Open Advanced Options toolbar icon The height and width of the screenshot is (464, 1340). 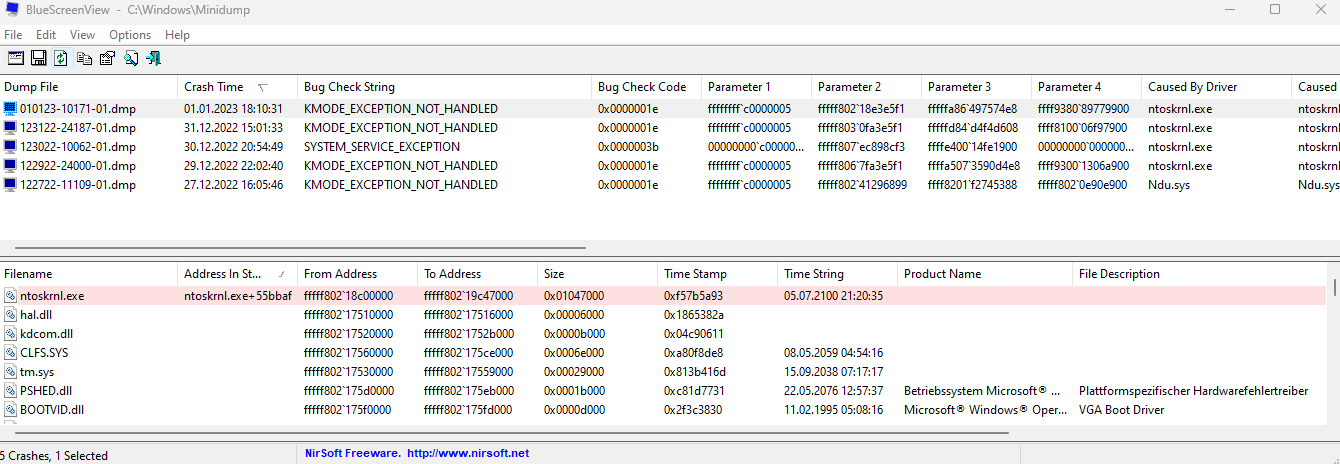pos(15,58)
